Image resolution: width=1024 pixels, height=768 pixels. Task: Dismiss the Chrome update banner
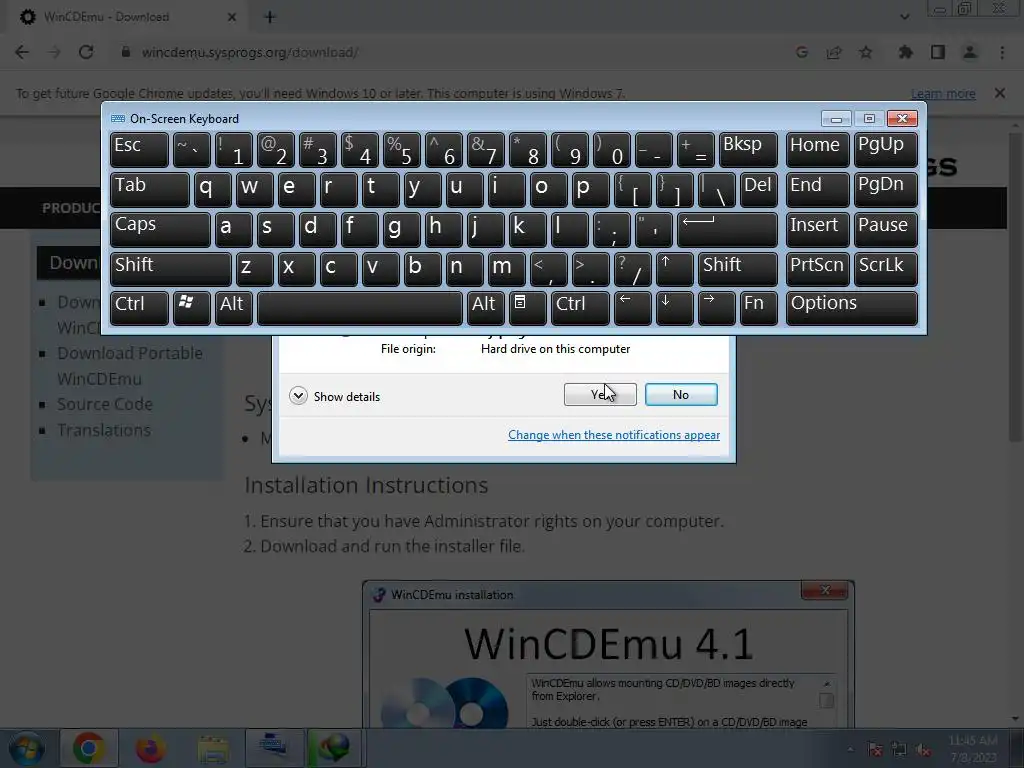pyautogui.click(x=1000, y=93)
